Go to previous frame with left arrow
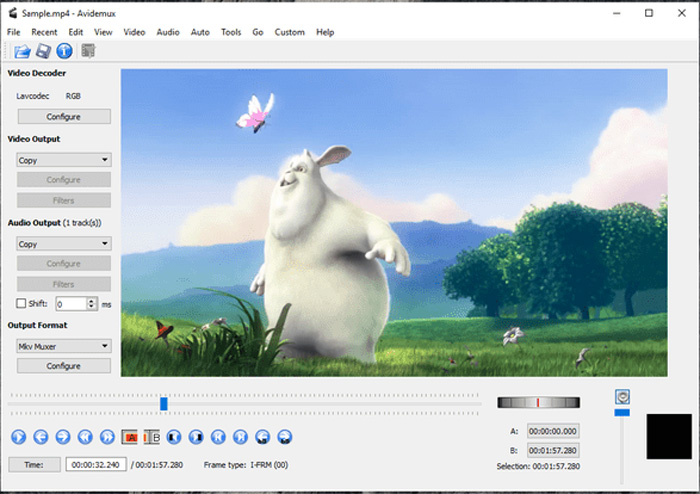The height and width of the screenshot is (494, 700). (x=41, y=436)
